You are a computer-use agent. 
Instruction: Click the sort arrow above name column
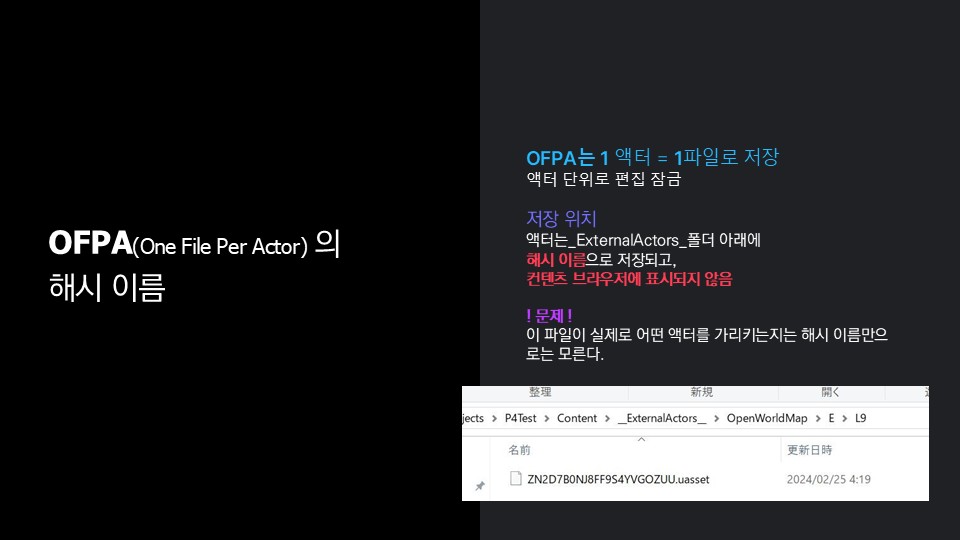pos(641,440)
